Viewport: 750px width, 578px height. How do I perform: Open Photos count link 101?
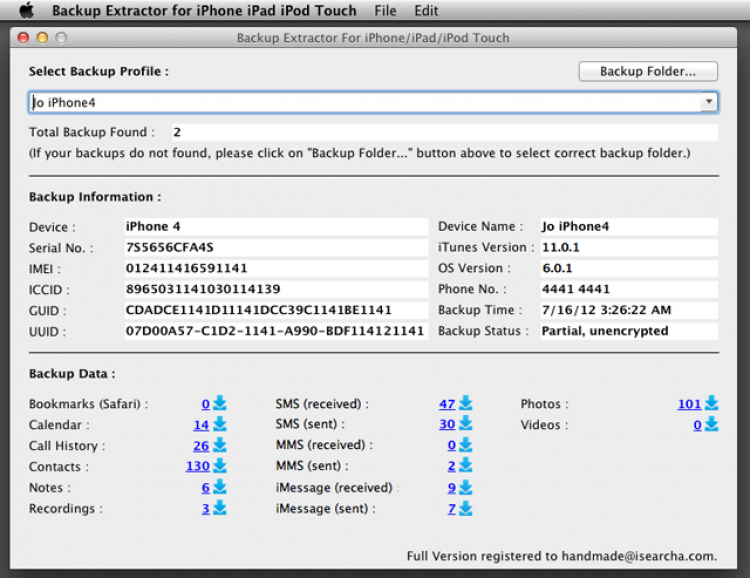(689, 404)
